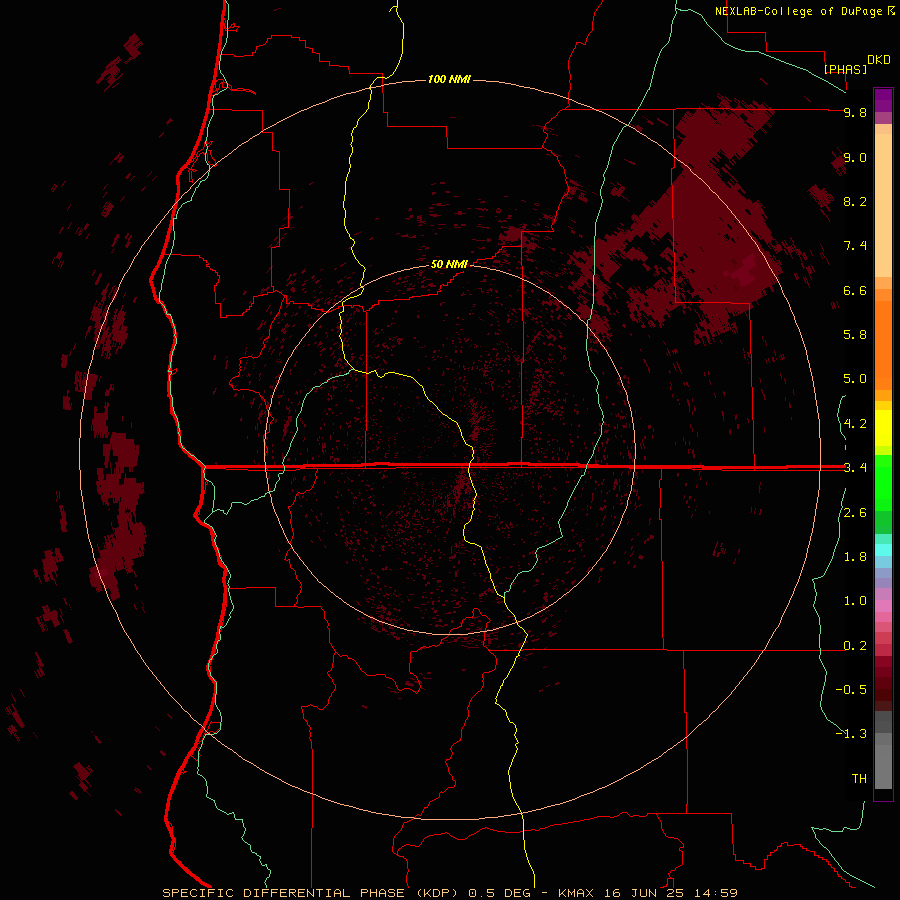Click the 6.6 scale value
The height and width of the screenshot is (900, 900).
click(855, 290)
